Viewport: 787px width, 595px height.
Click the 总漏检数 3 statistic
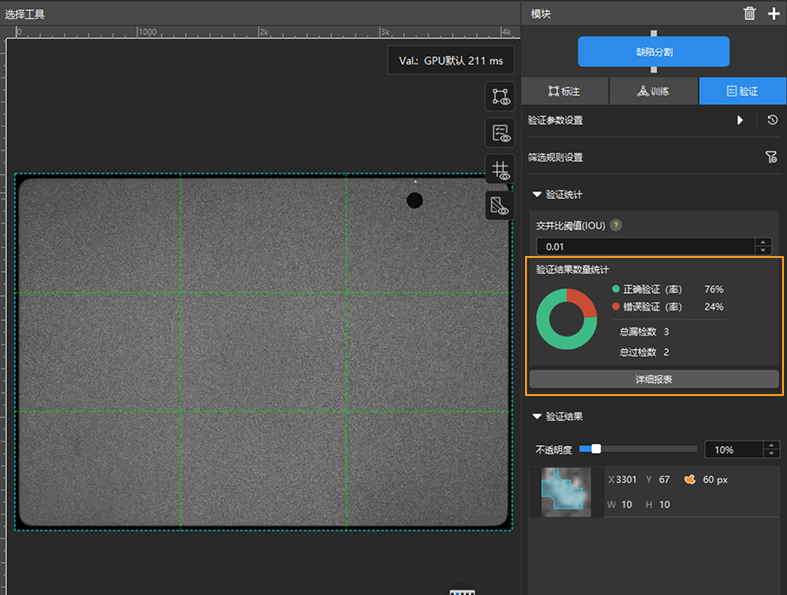(x=644, y=332)
